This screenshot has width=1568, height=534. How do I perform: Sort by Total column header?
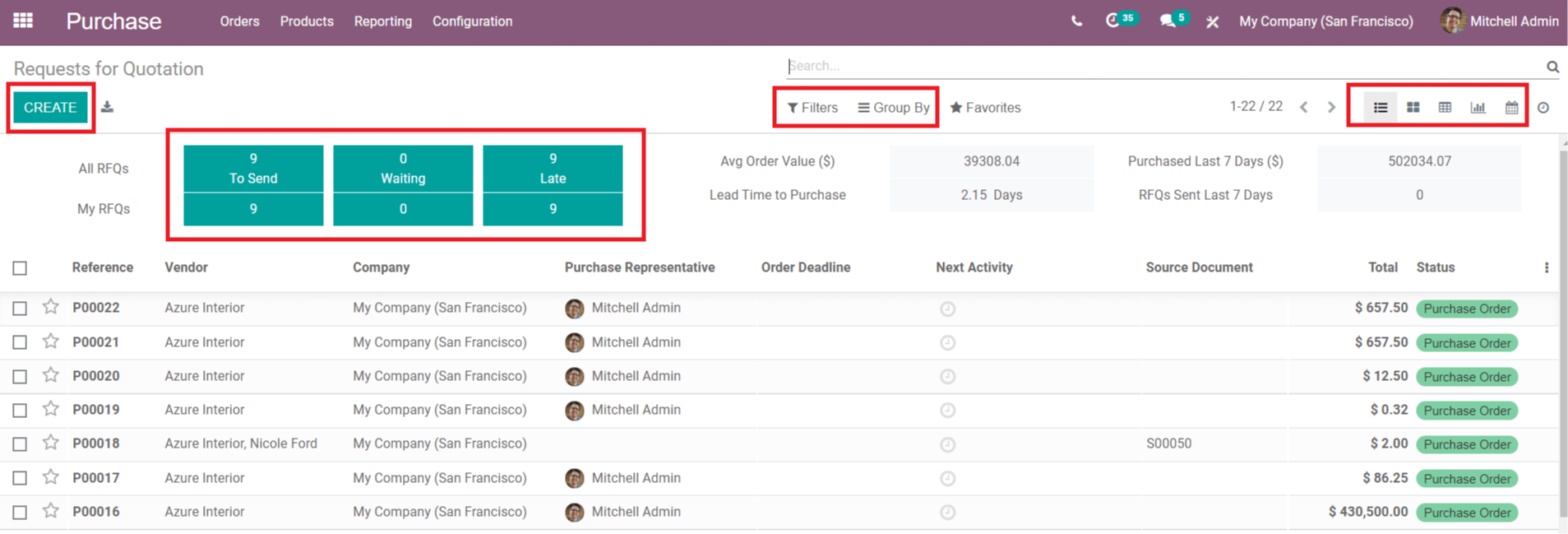click(1383, 267)
